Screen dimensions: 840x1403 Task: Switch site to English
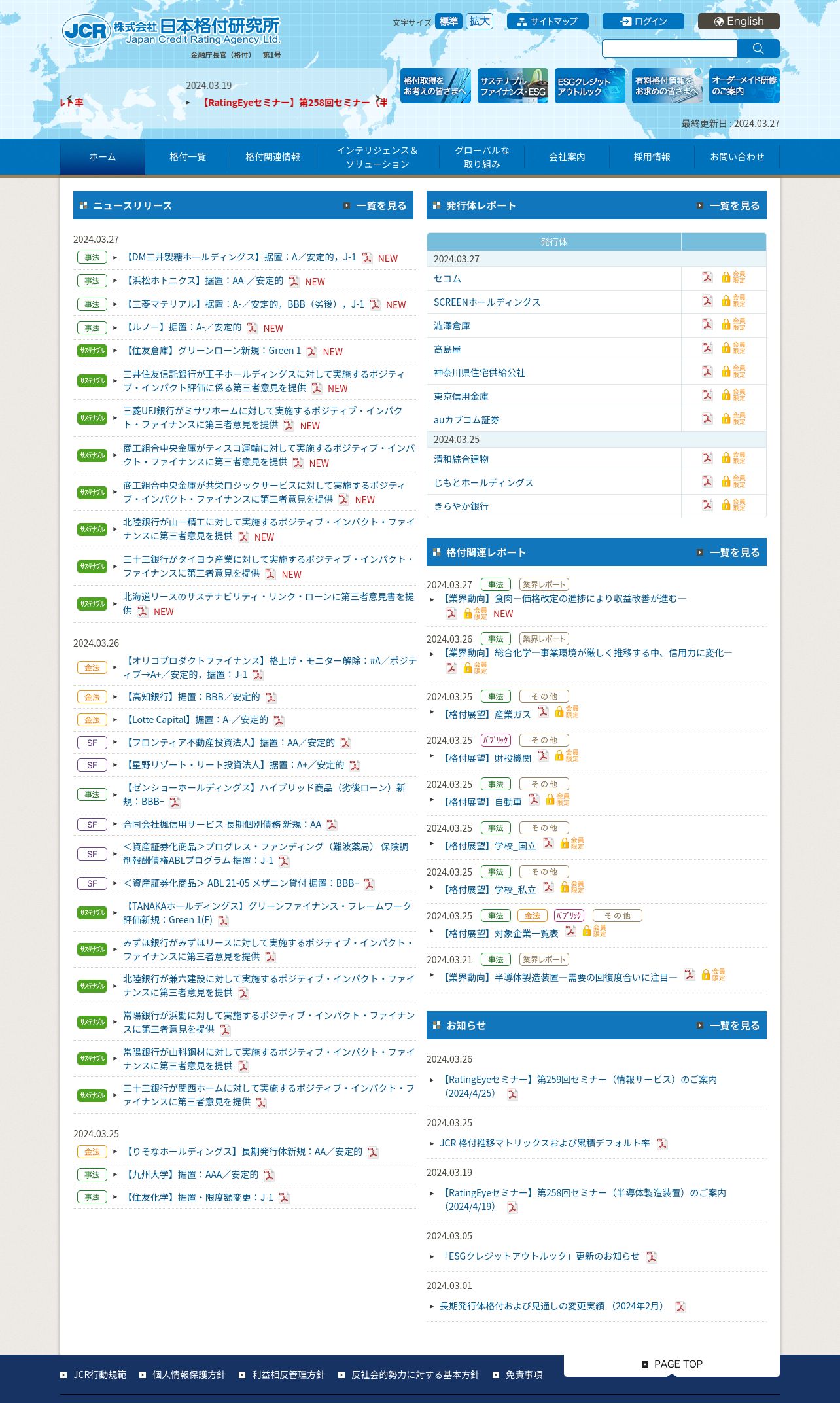739,22
